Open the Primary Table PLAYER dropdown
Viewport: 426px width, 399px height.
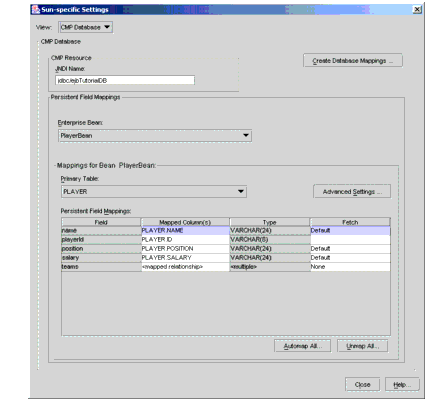(154, 192)
